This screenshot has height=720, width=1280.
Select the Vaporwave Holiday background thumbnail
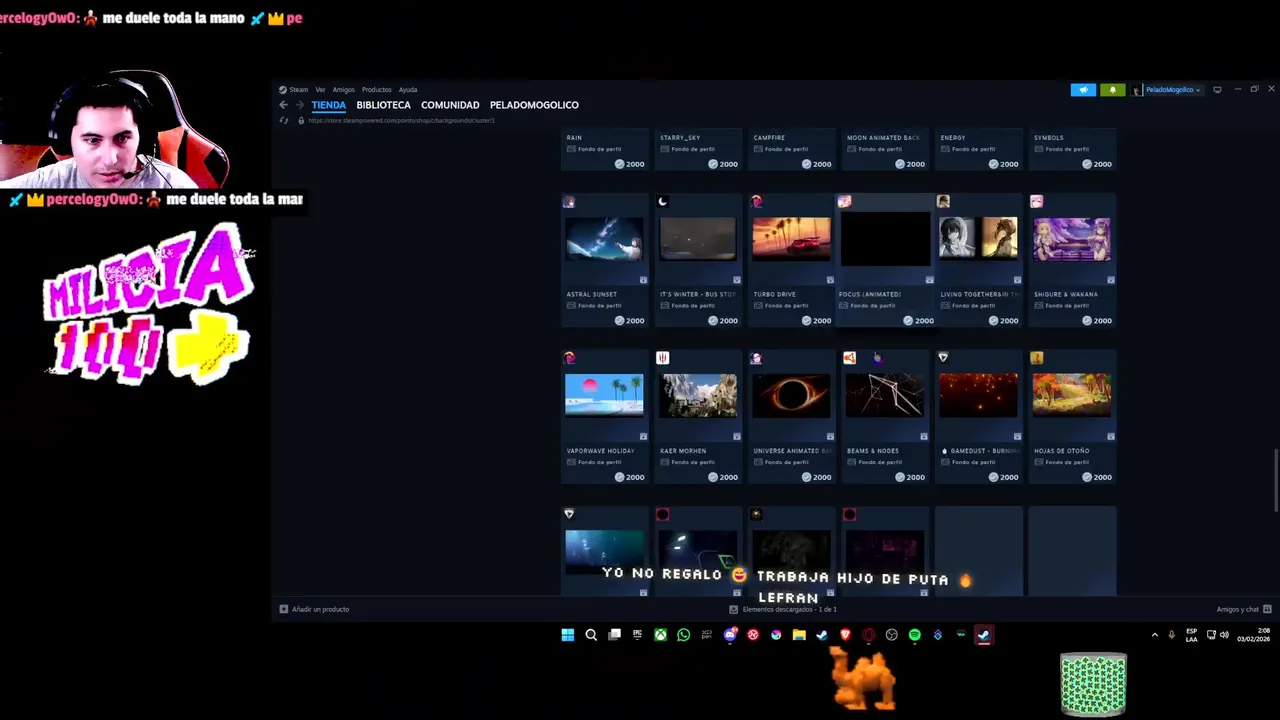(x=604, y=395)
